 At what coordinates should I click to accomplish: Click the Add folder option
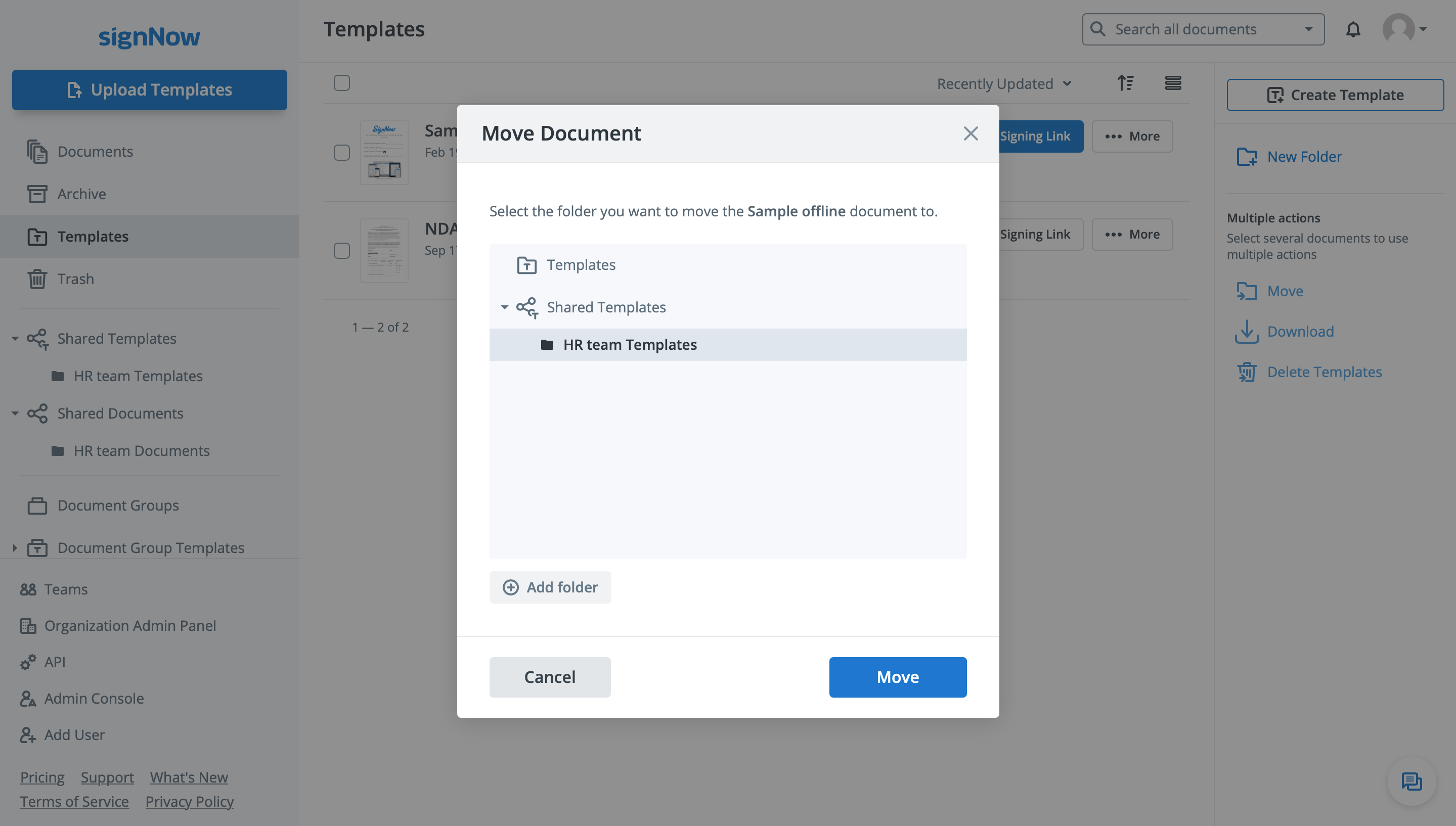[550, 587]
